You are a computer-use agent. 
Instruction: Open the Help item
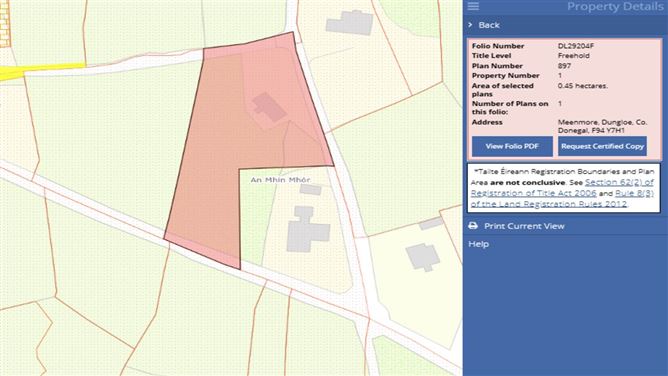[478, 244]
